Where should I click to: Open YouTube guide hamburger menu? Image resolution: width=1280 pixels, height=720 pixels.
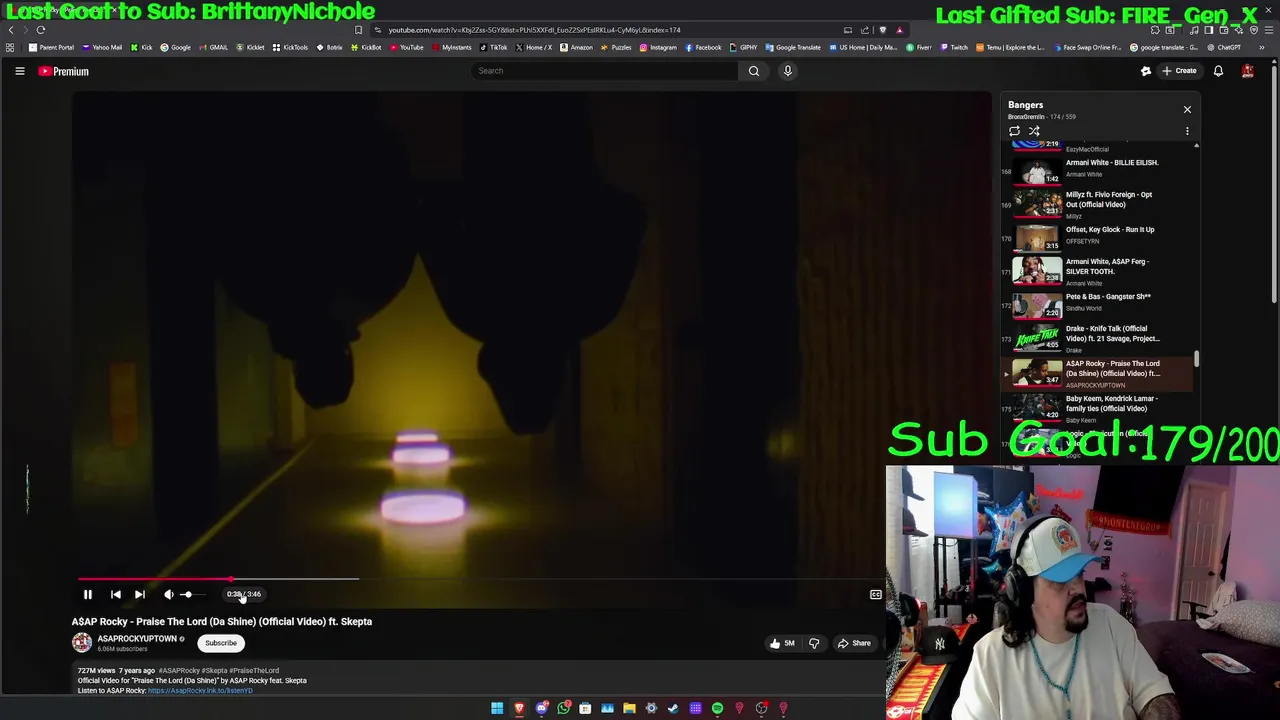[x=19, y=71]
